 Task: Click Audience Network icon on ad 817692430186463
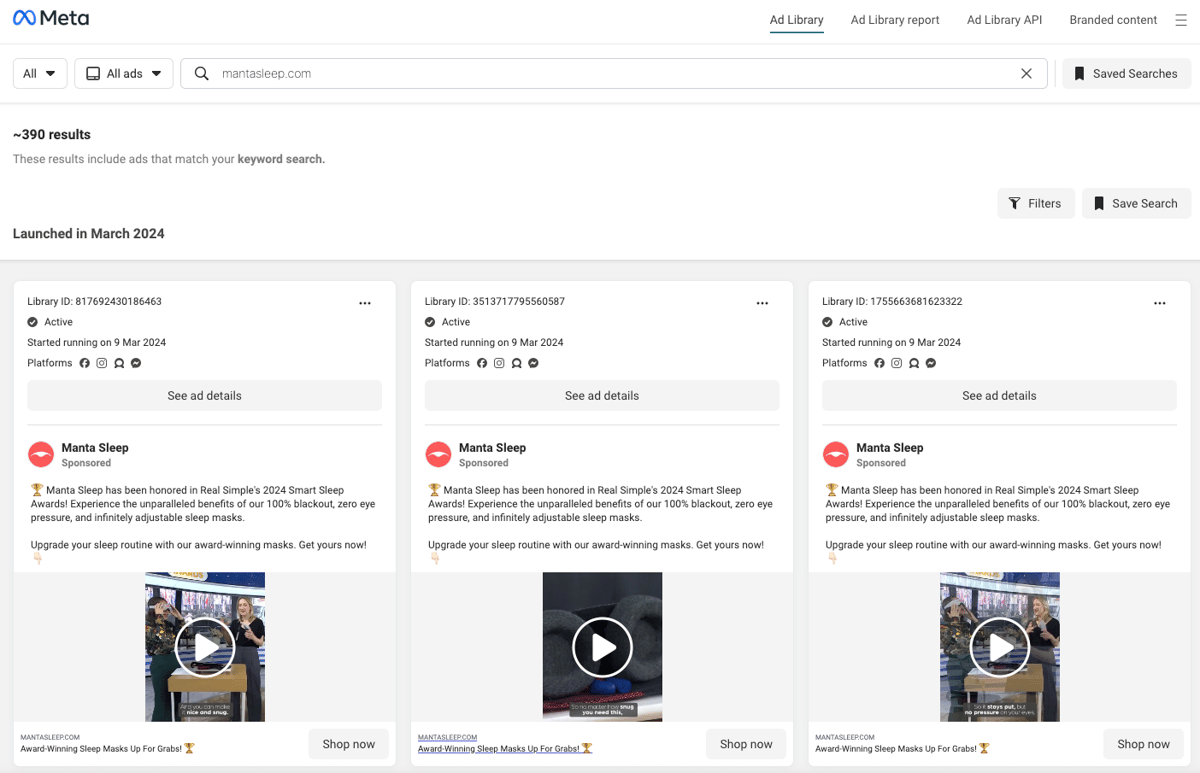[x=119, y=363]
